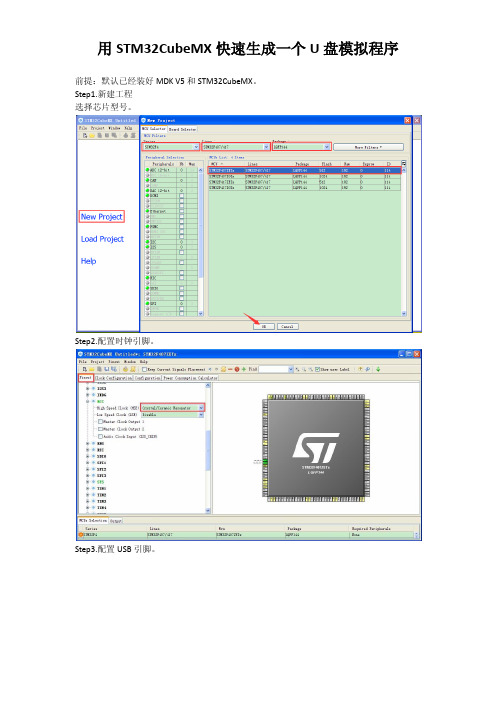Expand the RTC tree node

(87, 449)
